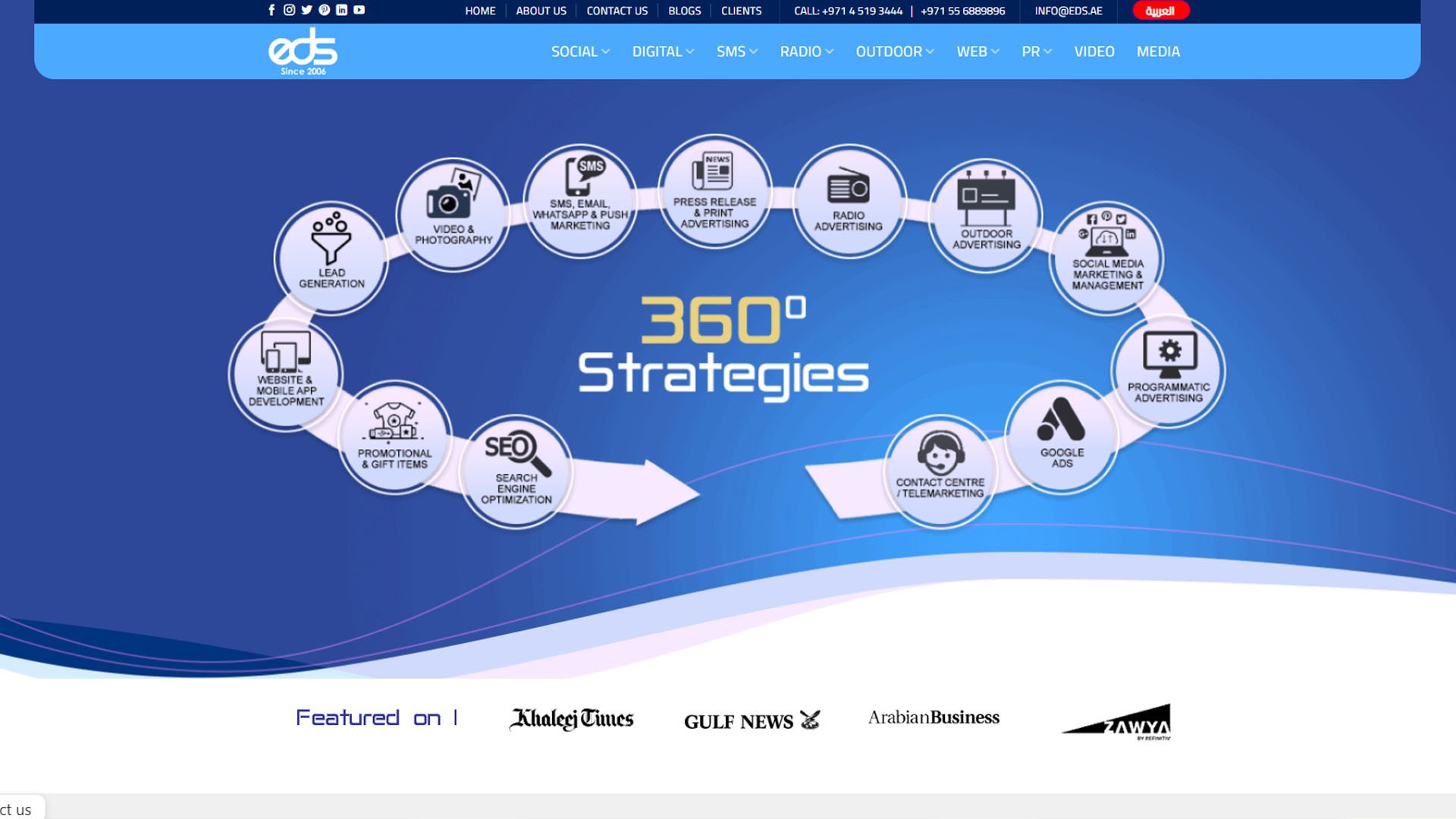Screen dimensions: 1456x819
Task: Select the Contact Centre / Telemarketing circle
Action: coord(940,472)
